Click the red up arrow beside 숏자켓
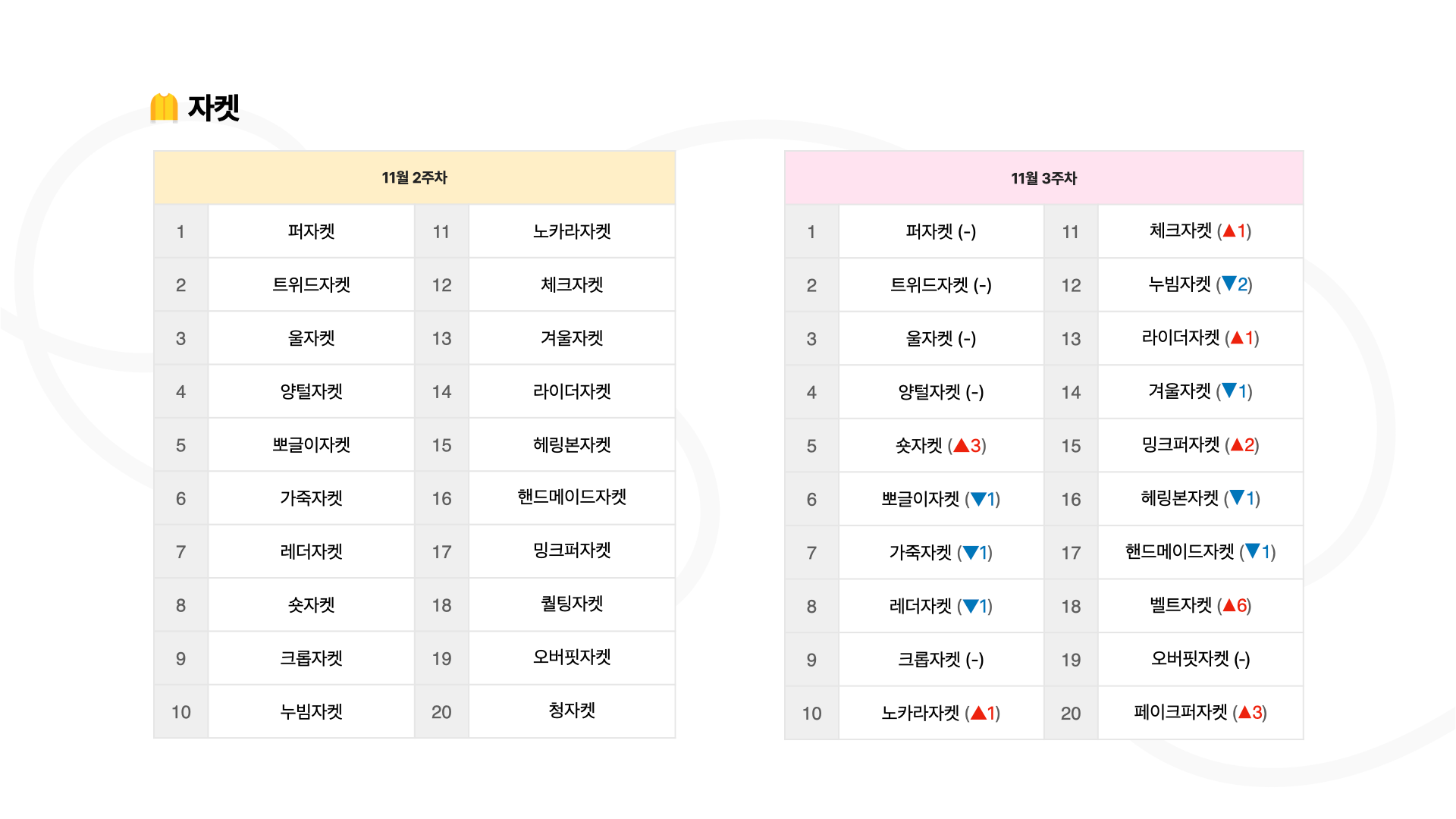The height and width of the screenshot is (819, 1456). point(962,445)
